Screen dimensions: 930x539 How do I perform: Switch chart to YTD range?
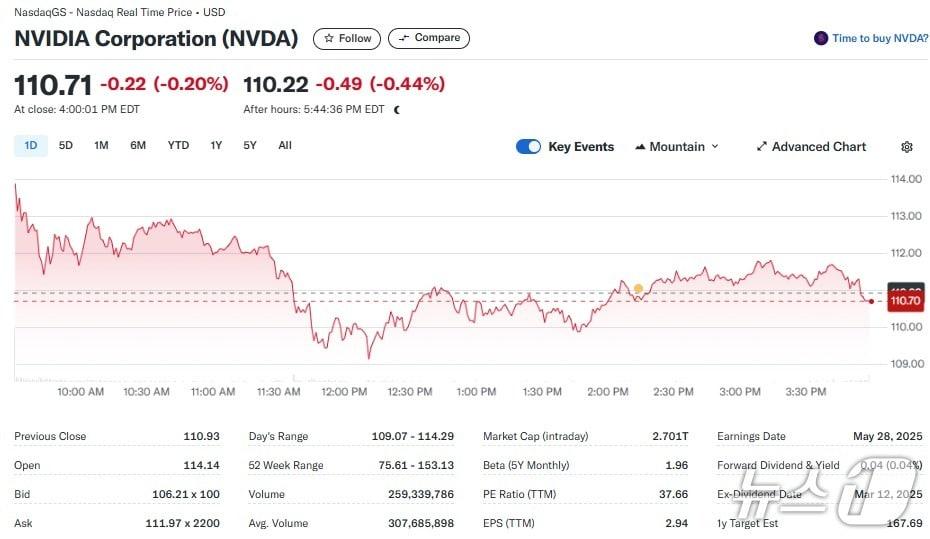(x=178, y=146)
